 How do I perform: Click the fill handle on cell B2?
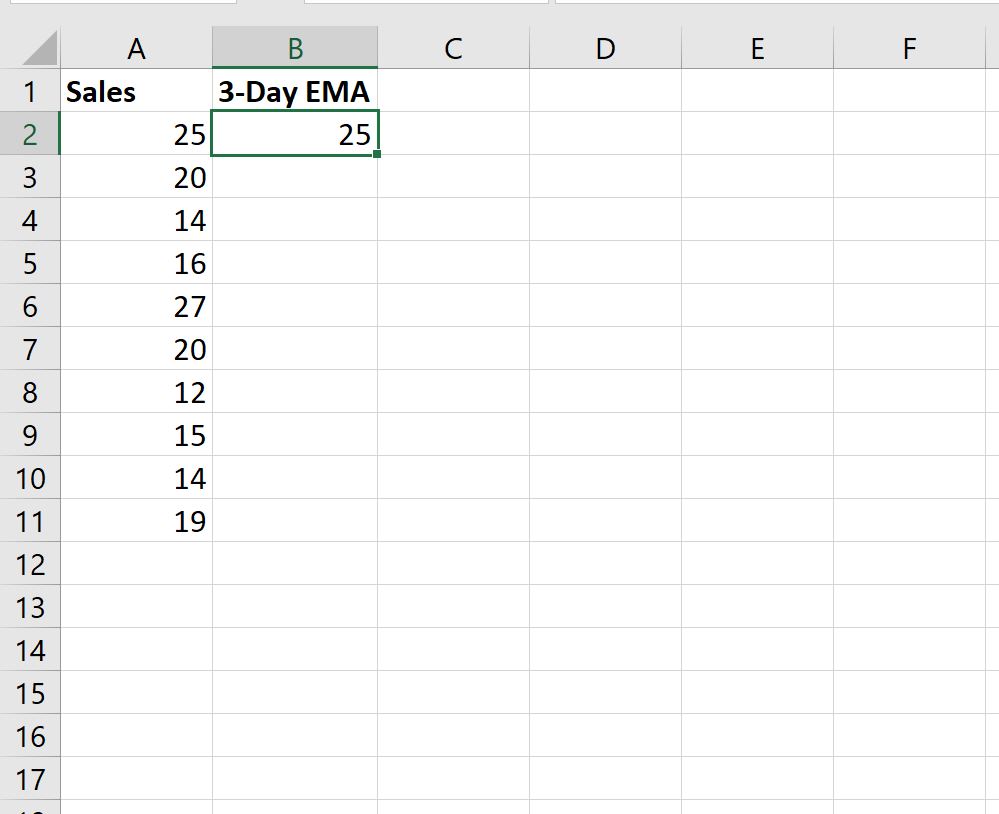click(378, 154)
